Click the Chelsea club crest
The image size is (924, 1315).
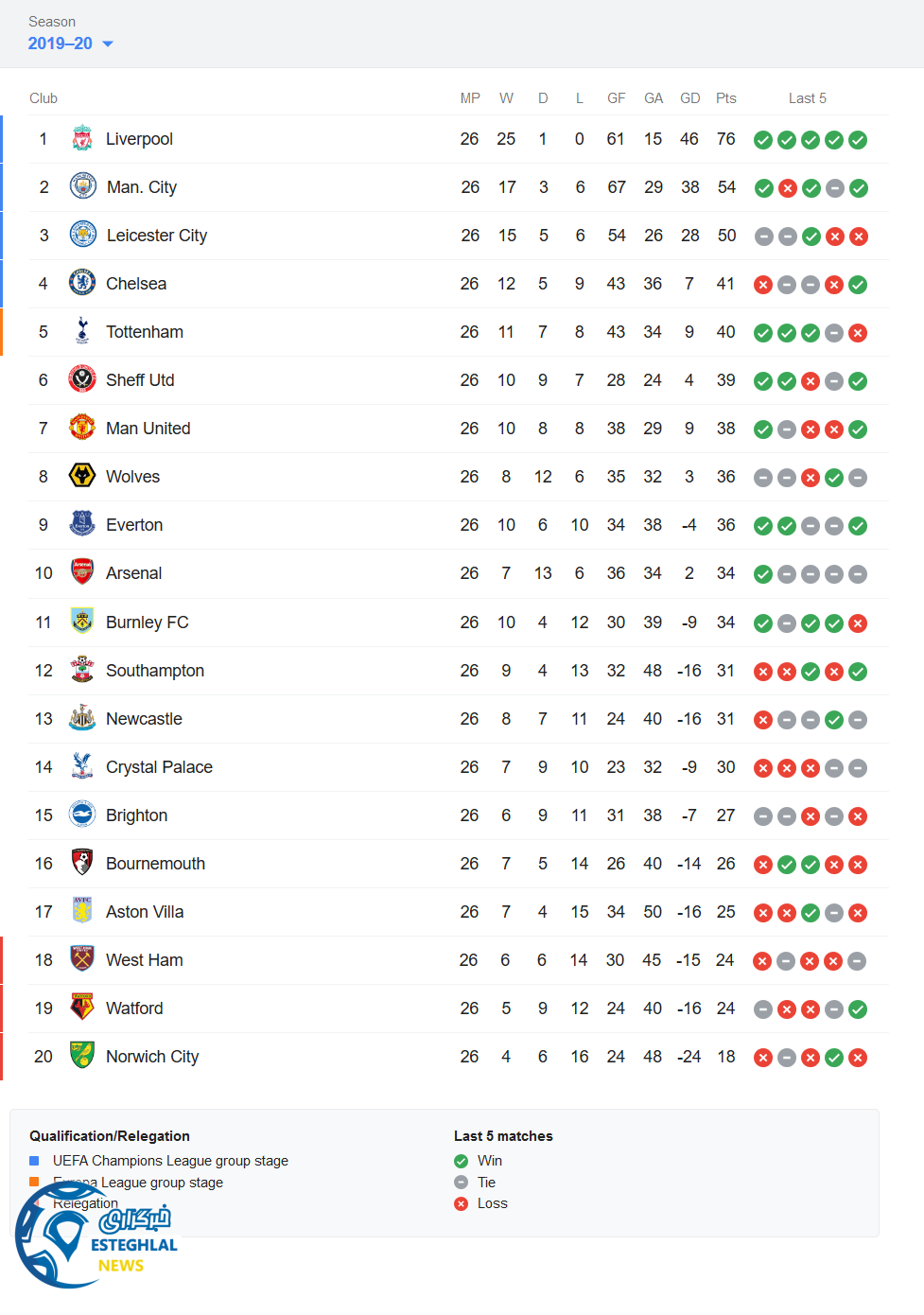[82, 283]
